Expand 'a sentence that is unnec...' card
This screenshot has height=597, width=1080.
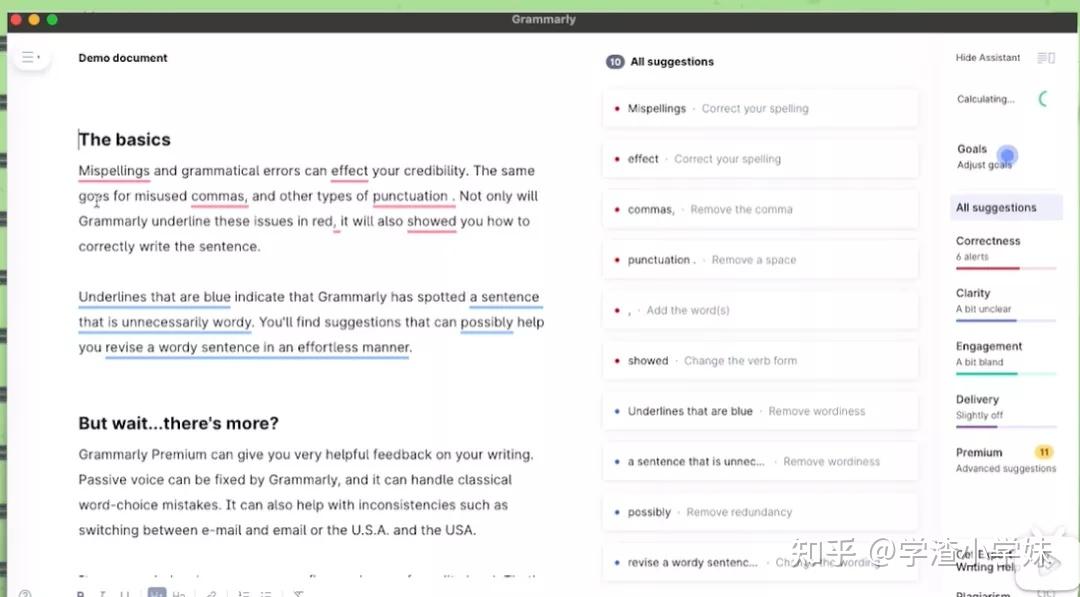[x=760, y=461]
